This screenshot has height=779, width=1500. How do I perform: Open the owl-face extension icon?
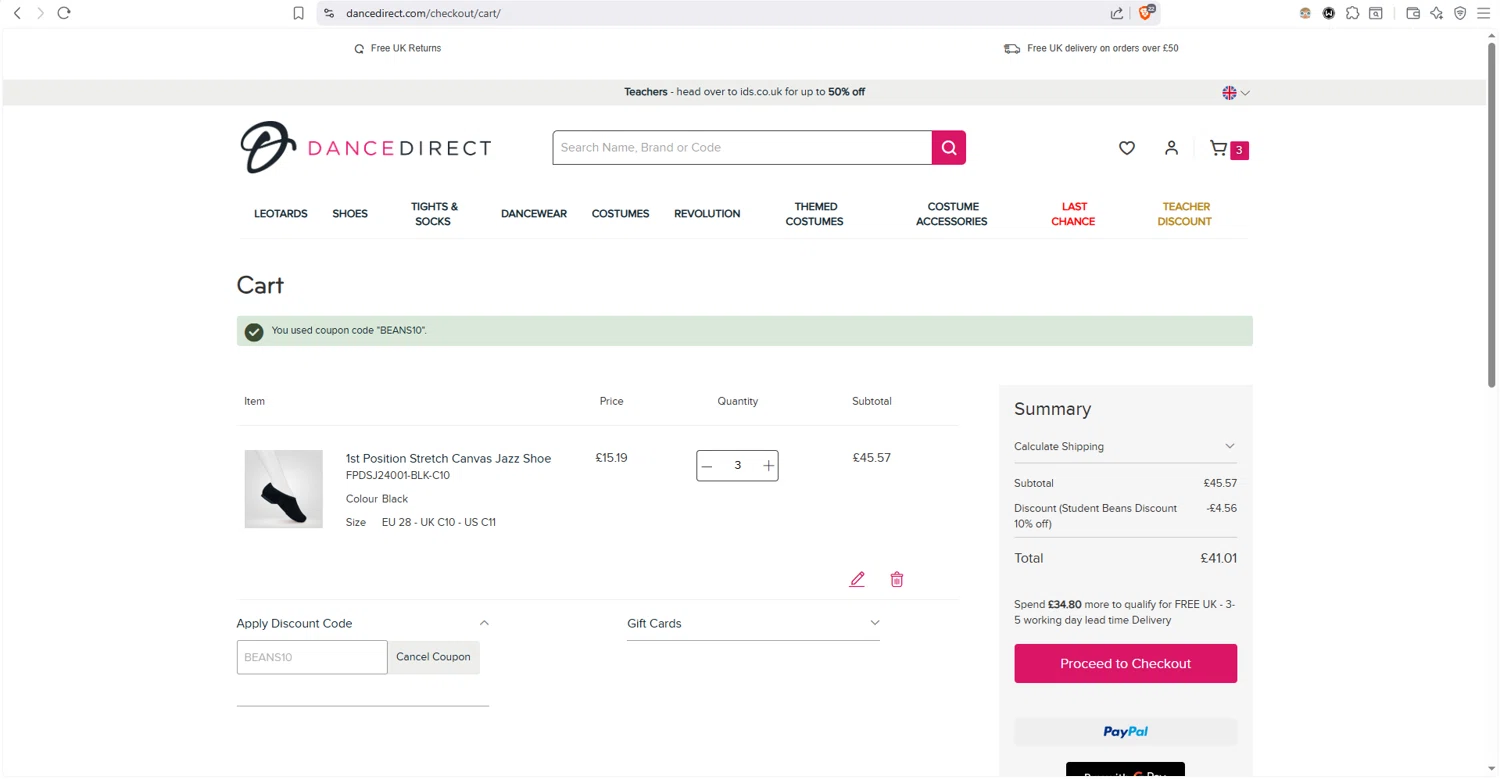point(1305,13)
